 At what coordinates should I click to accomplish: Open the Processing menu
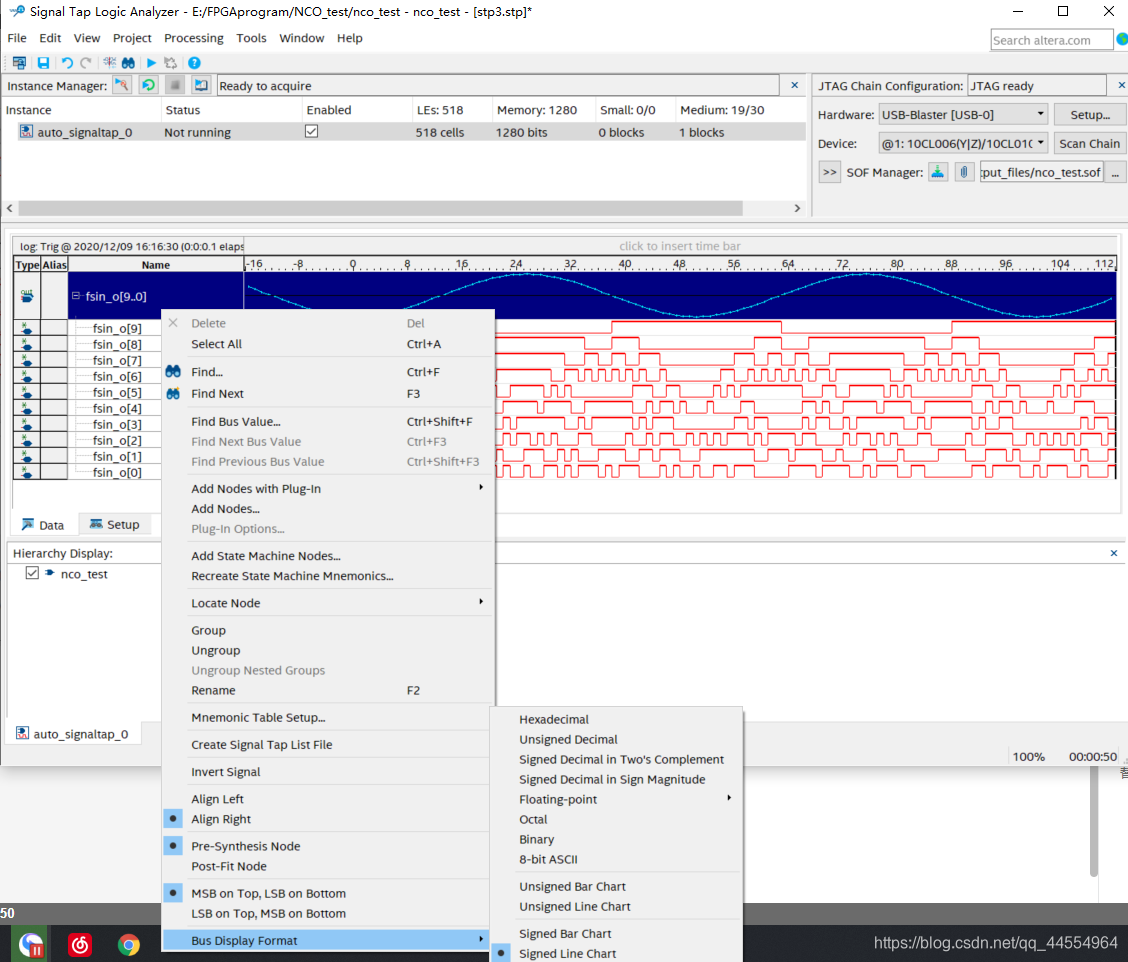[x=194, y=38]
